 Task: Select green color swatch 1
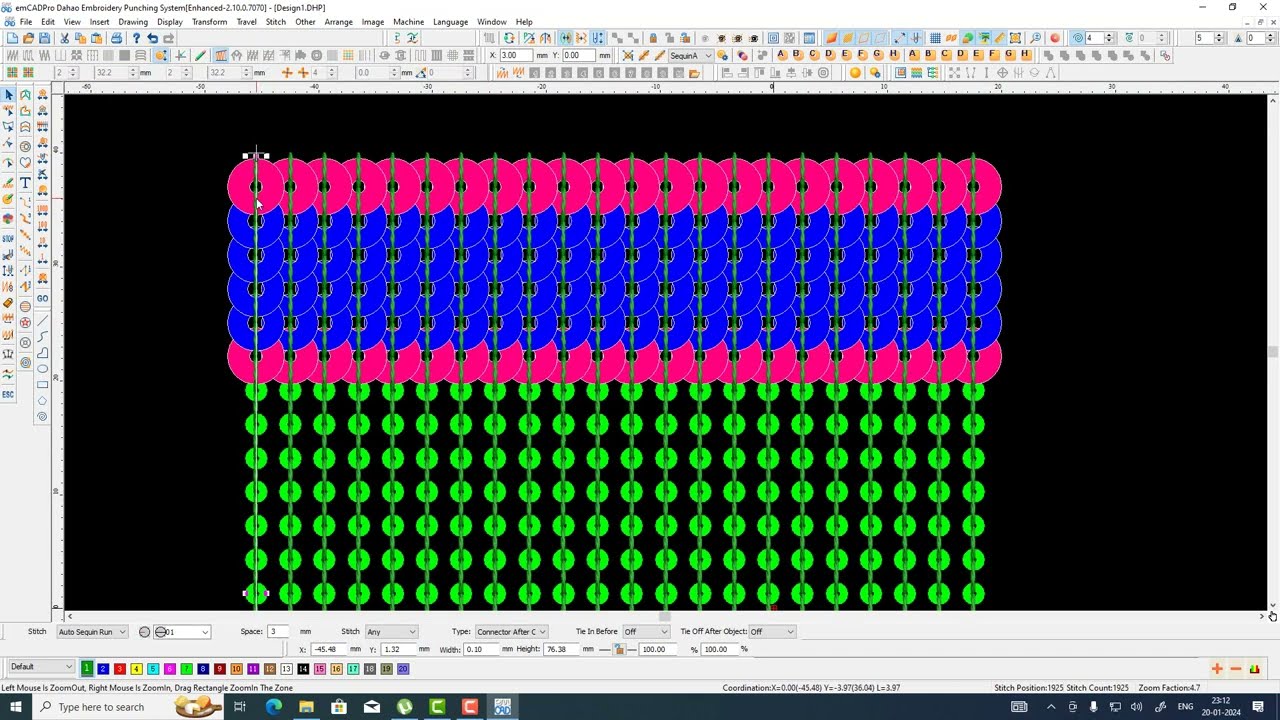pyautogui.click(x=86, y=669)
